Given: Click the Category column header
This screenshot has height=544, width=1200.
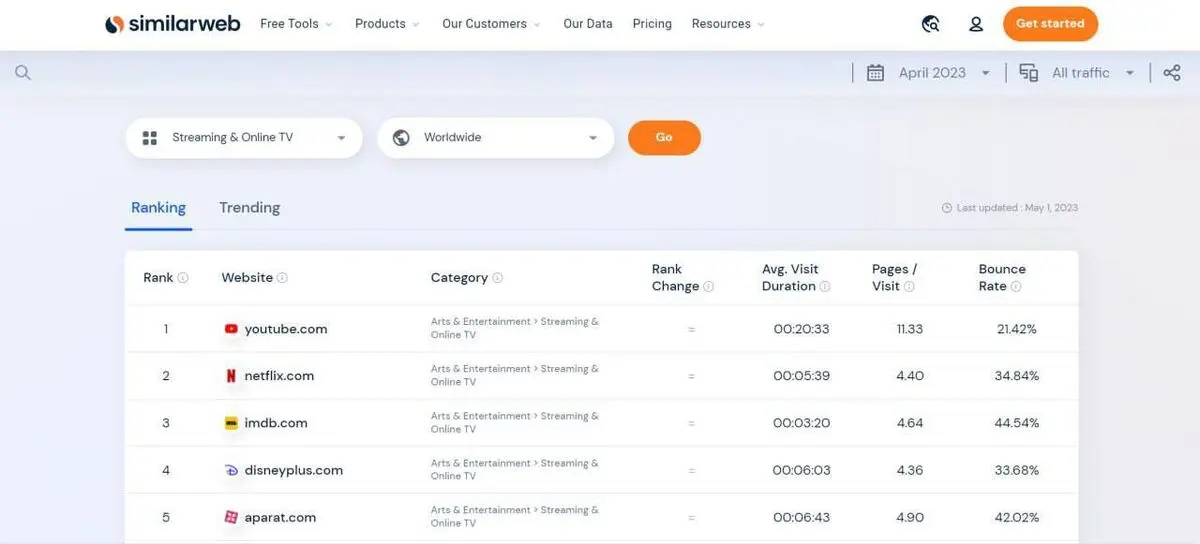Looking at the screenshot, I should 459,278.
